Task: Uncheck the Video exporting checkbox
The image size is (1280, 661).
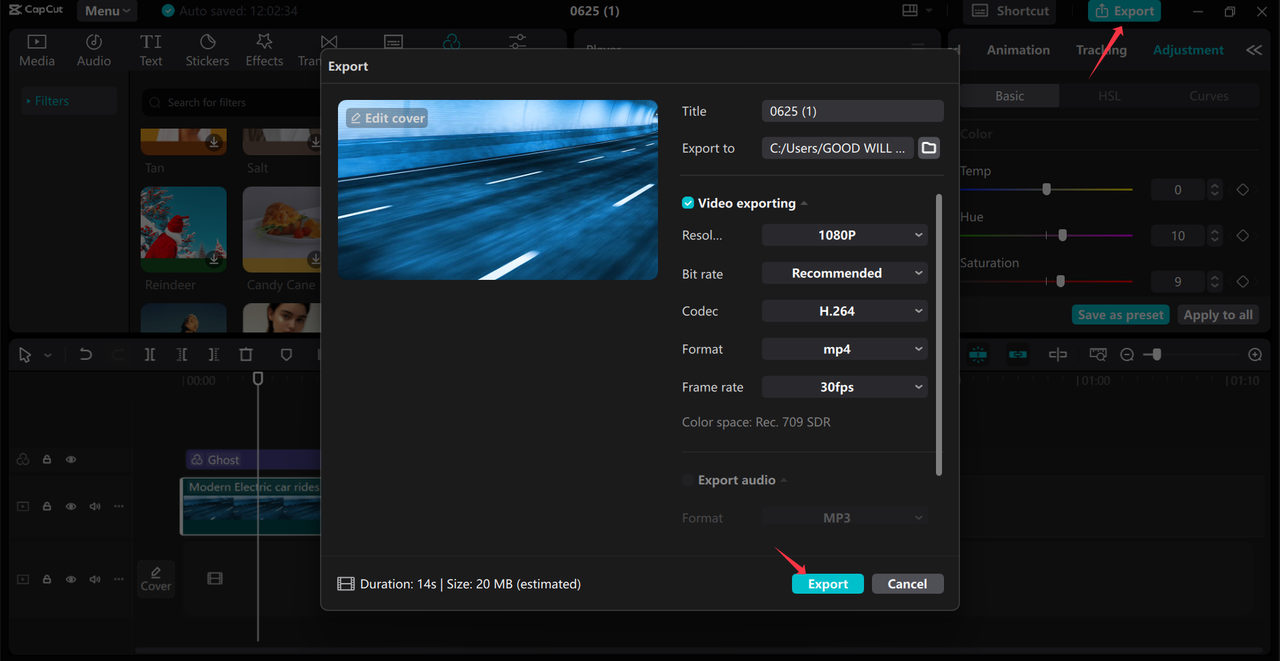Action: tap(688, 202)
